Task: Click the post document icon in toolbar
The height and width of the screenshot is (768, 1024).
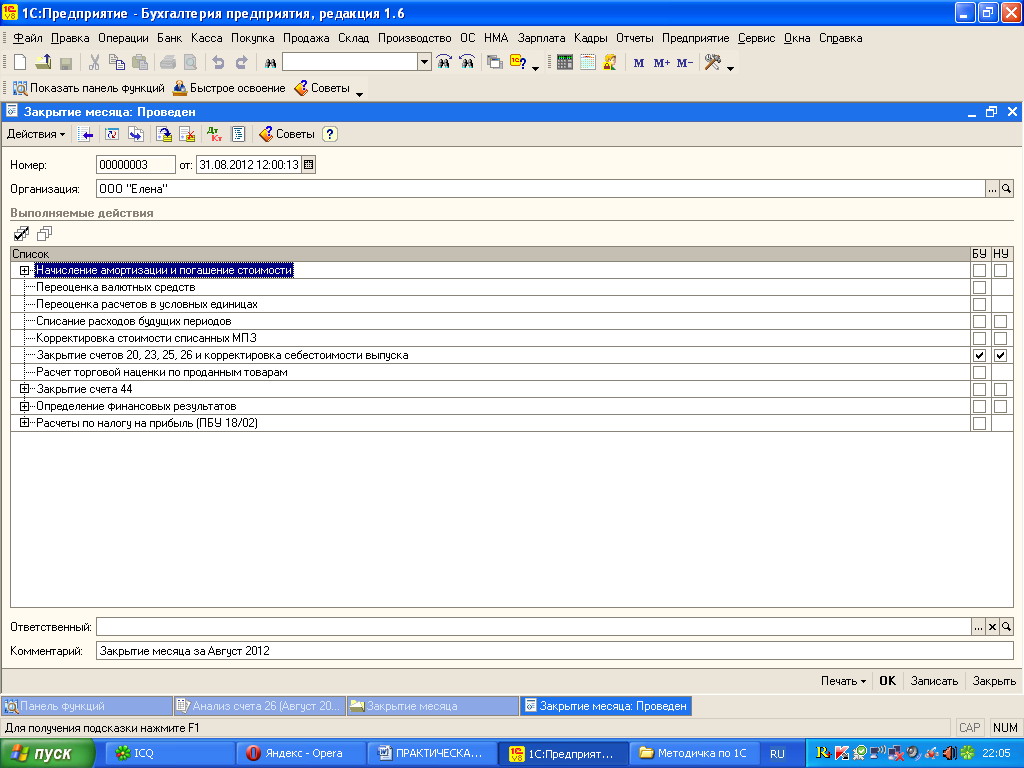Action: [163, 134]
